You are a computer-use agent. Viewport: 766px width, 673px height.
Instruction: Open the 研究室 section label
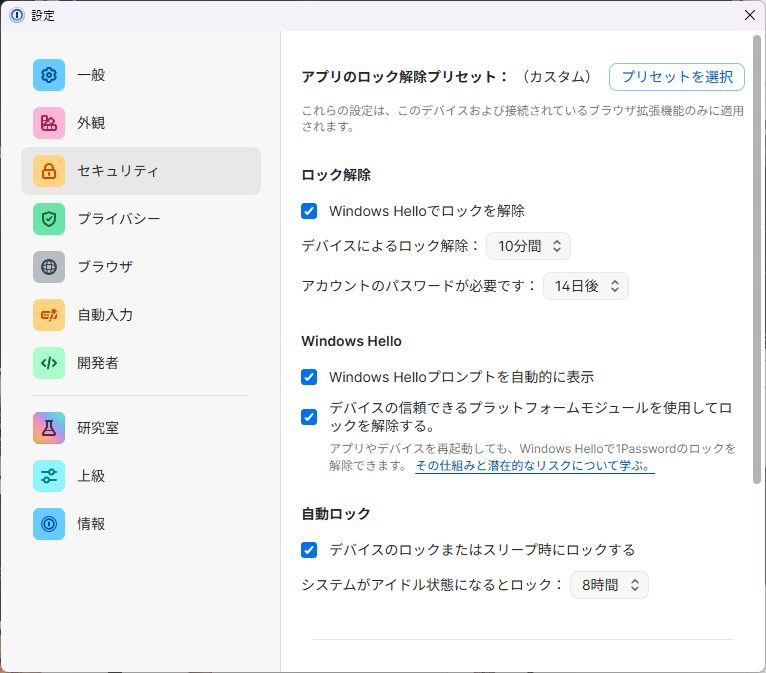98,428
